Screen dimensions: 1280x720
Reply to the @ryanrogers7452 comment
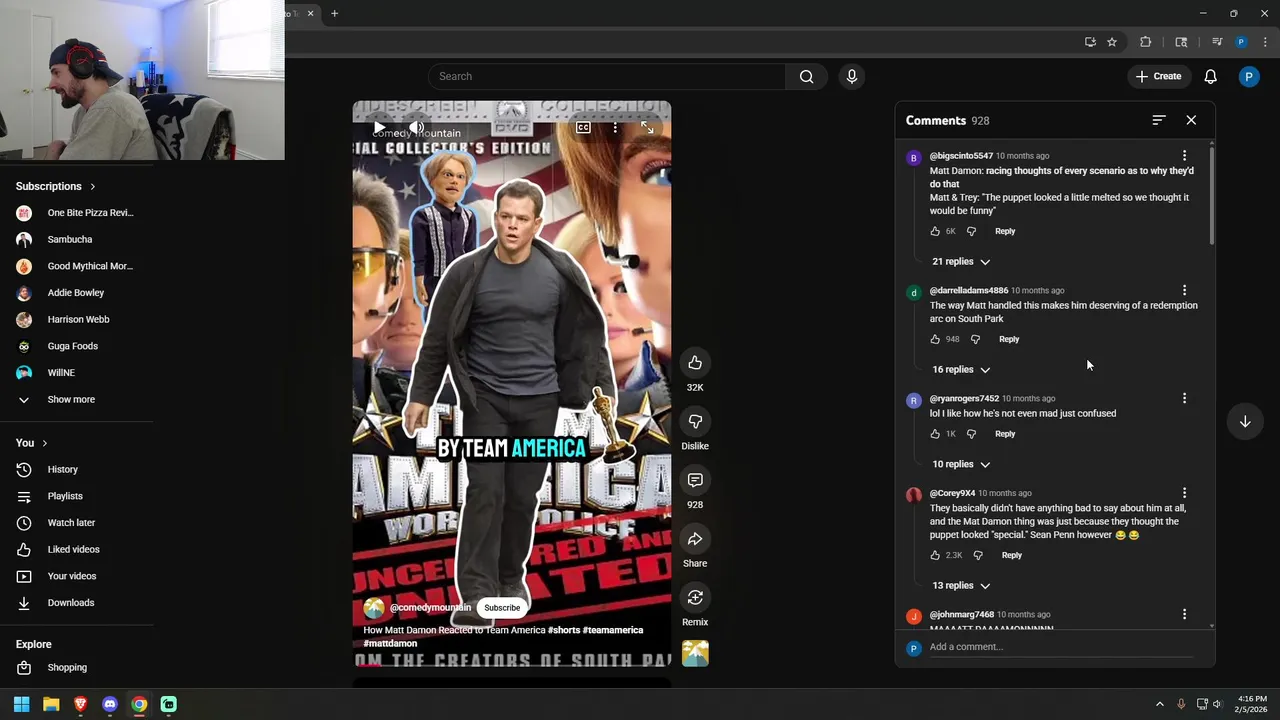tap(1005, 434)
